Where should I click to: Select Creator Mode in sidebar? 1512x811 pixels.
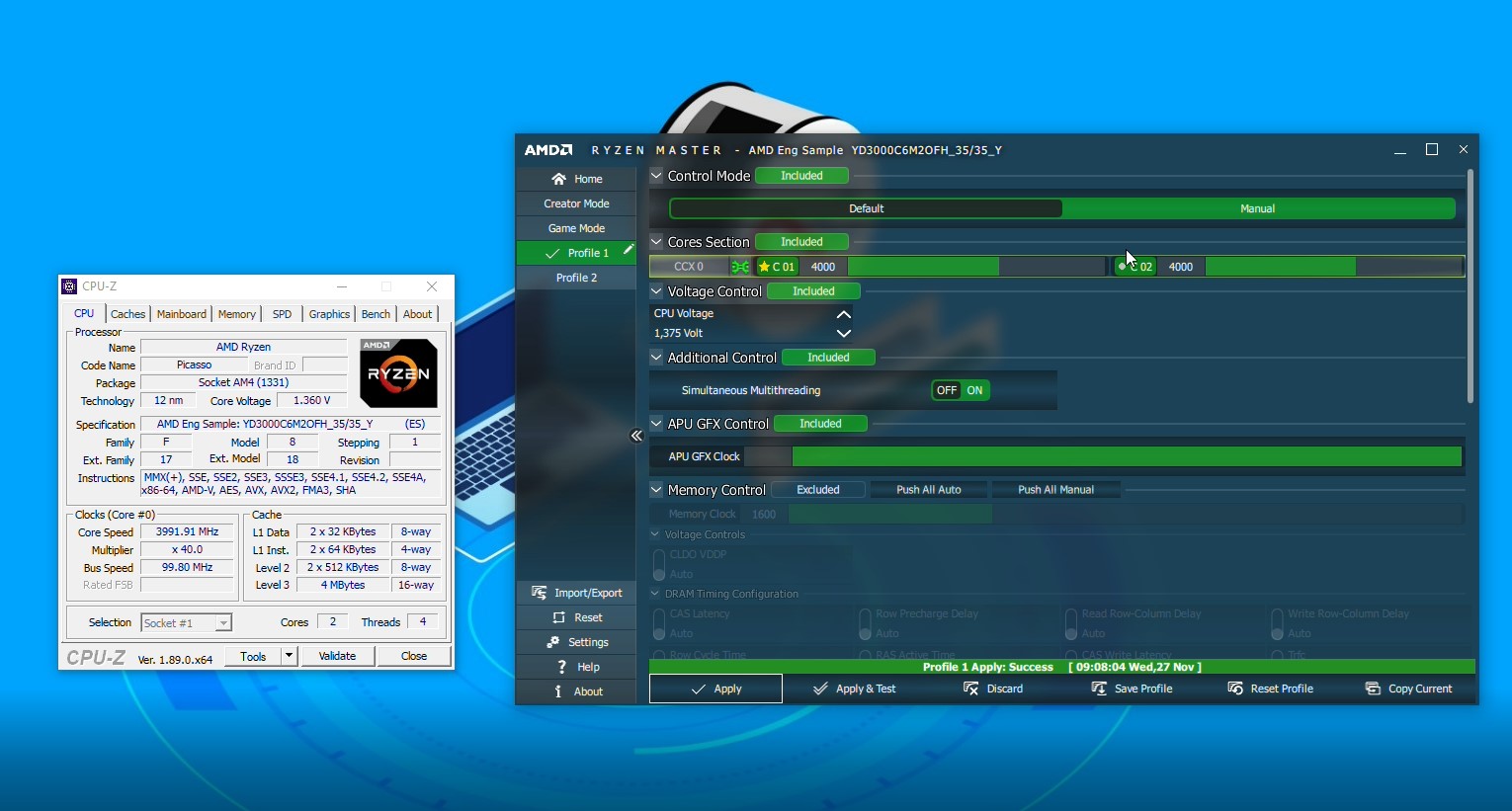pos(576,203)
